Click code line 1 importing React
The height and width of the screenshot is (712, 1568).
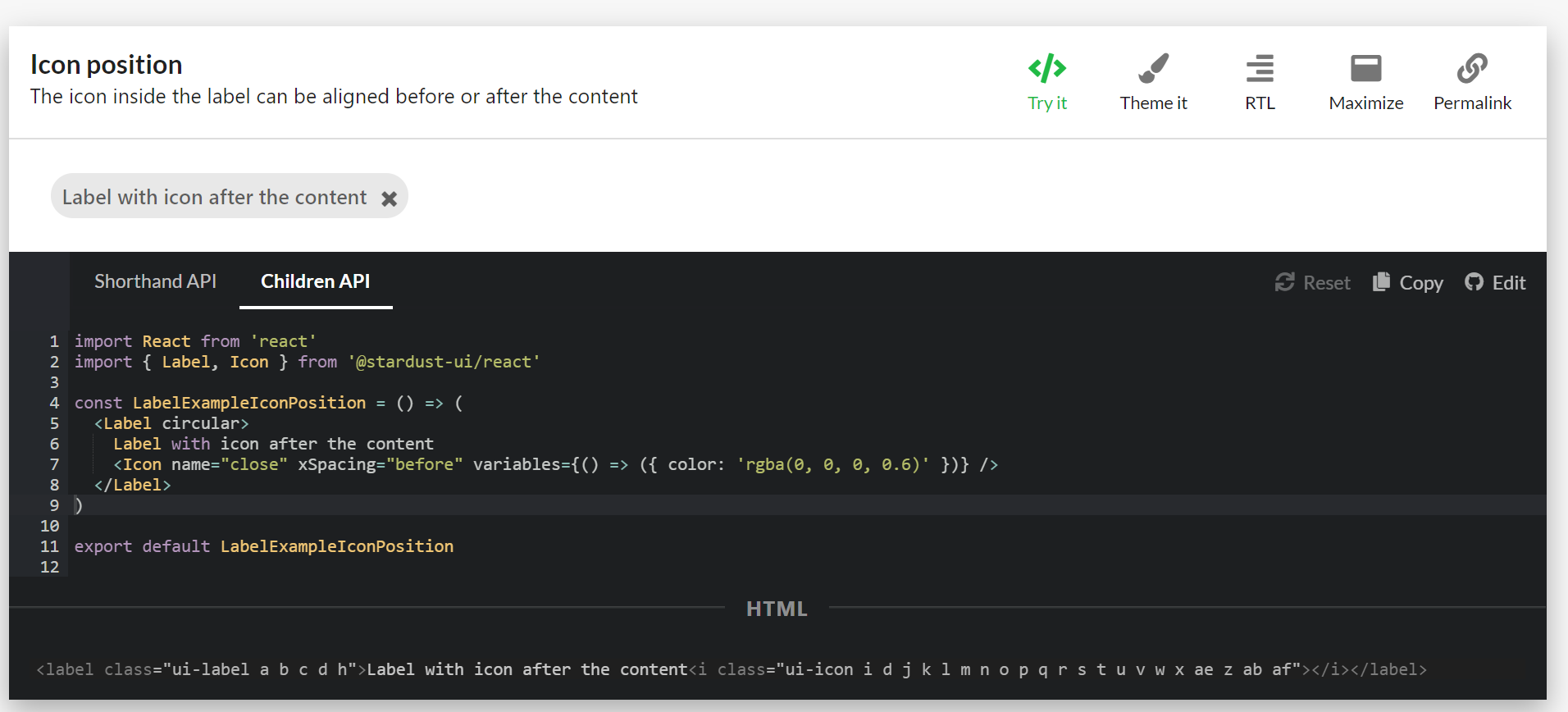[195, 341]
